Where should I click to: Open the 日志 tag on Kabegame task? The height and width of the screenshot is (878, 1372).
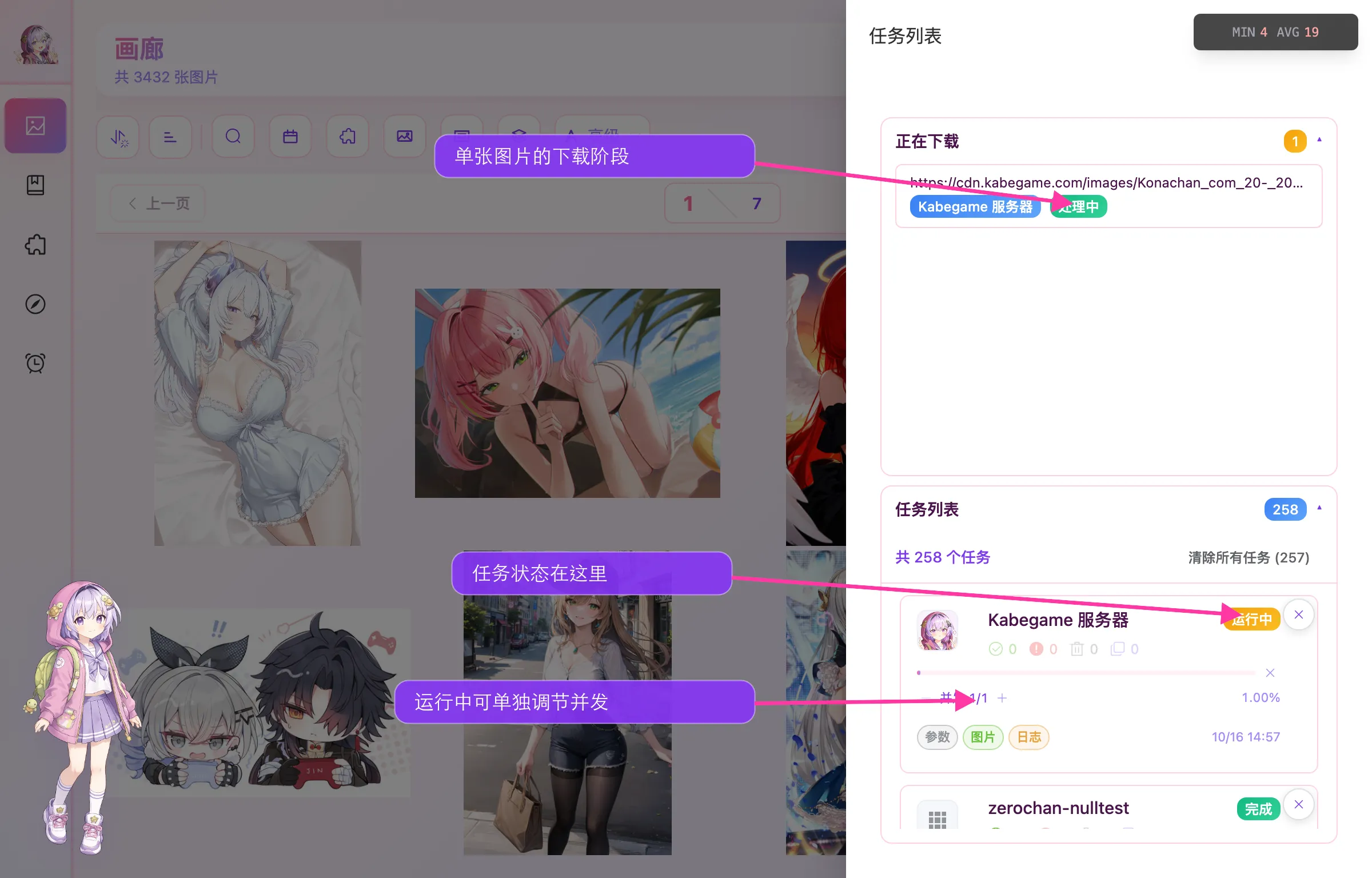[x=1029, y=737]
